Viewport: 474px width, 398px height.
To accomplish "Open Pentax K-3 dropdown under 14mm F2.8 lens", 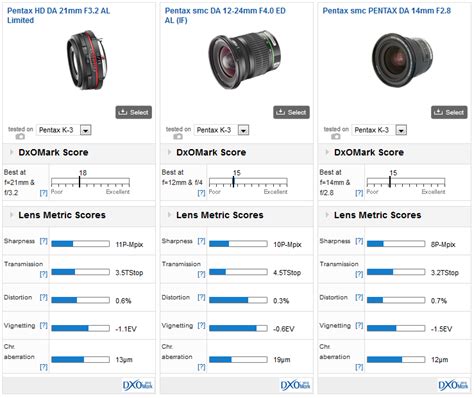I will [401, 130].
